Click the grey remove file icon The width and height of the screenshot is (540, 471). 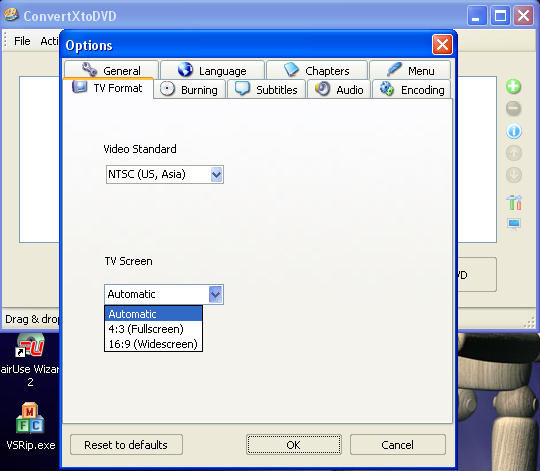[x=513, y=108]
